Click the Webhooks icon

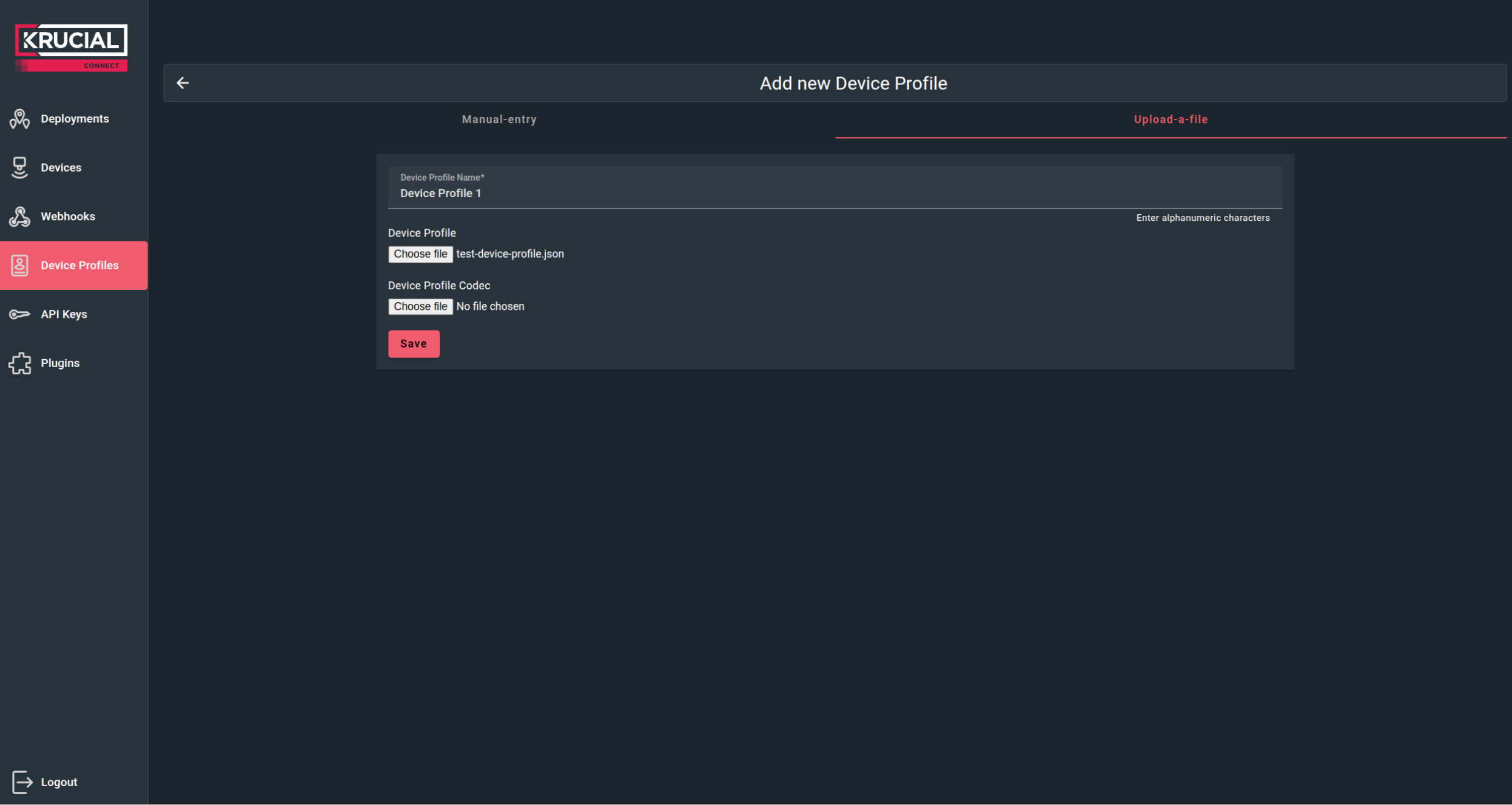click(19, 217)
